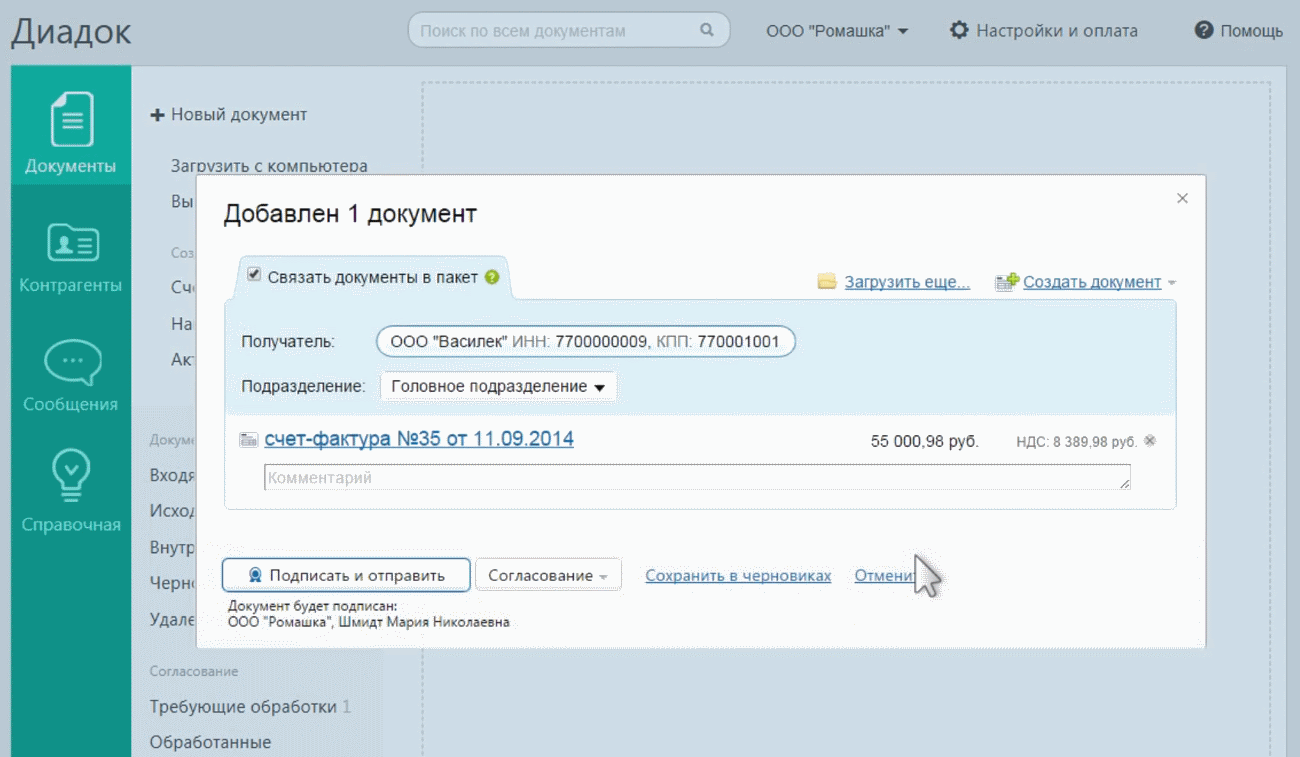
Task: Select Загрузить с компьютера option
Action: point(269,166)
